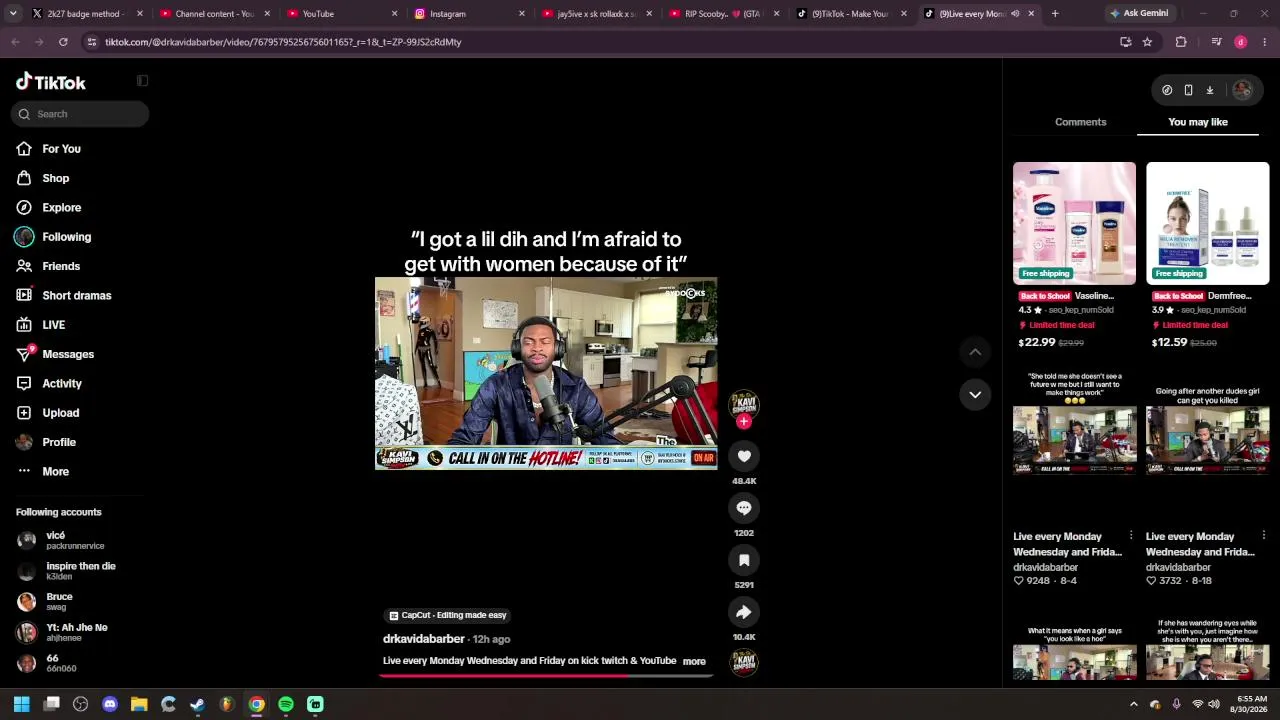Open Spotify from the taskbar

286,704
